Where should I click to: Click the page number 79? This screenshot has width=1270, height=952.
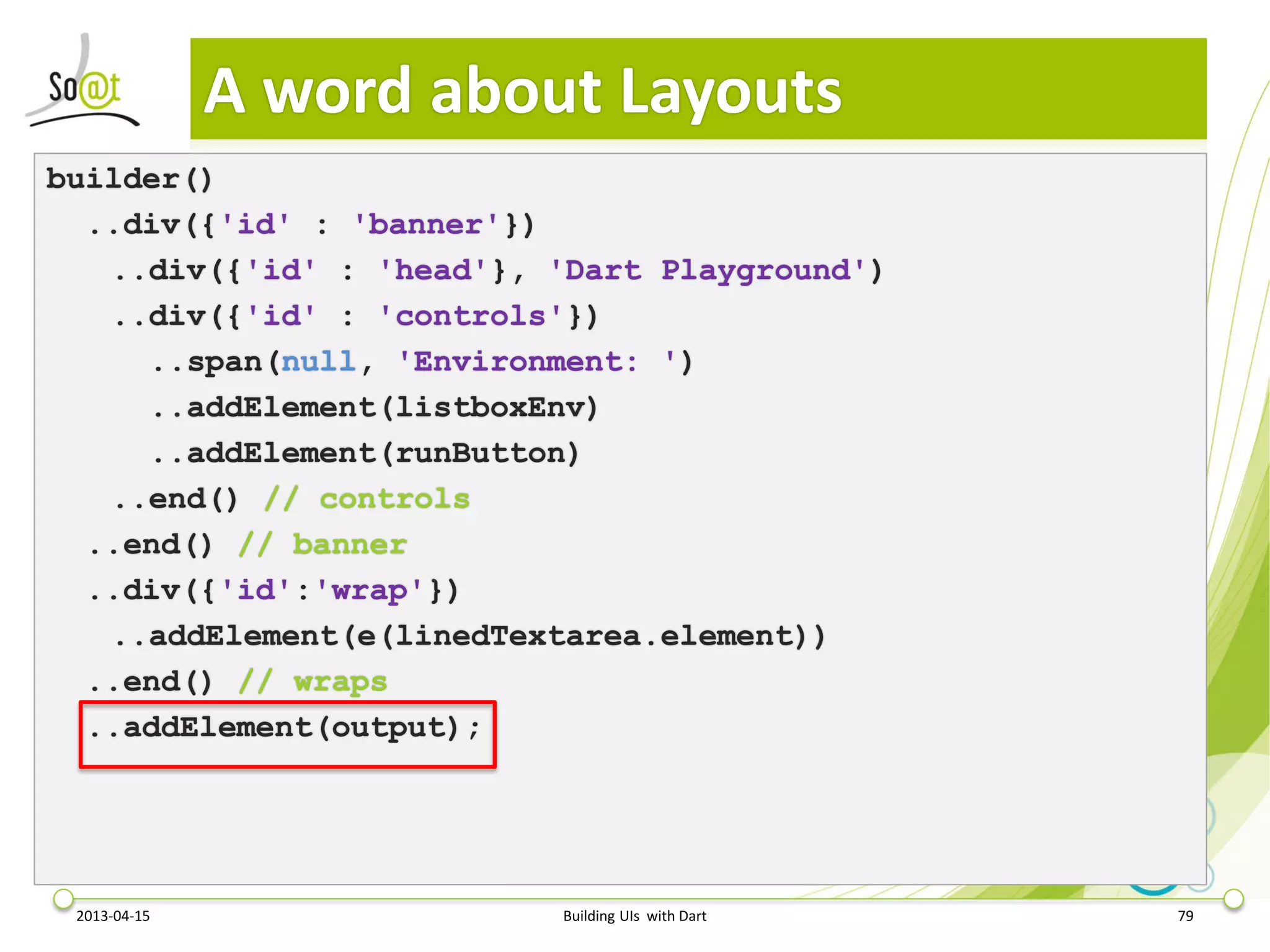coord(1185,916)
